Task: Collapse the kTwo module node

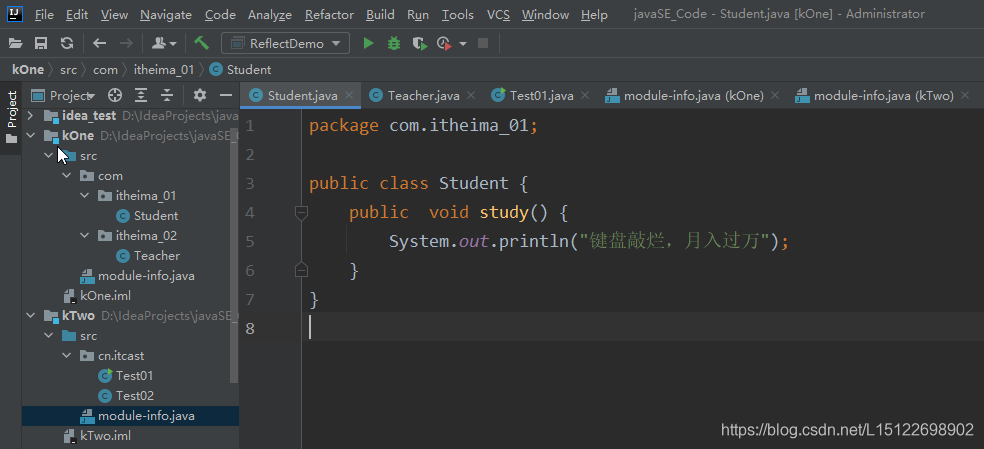Action: (30, 316)
